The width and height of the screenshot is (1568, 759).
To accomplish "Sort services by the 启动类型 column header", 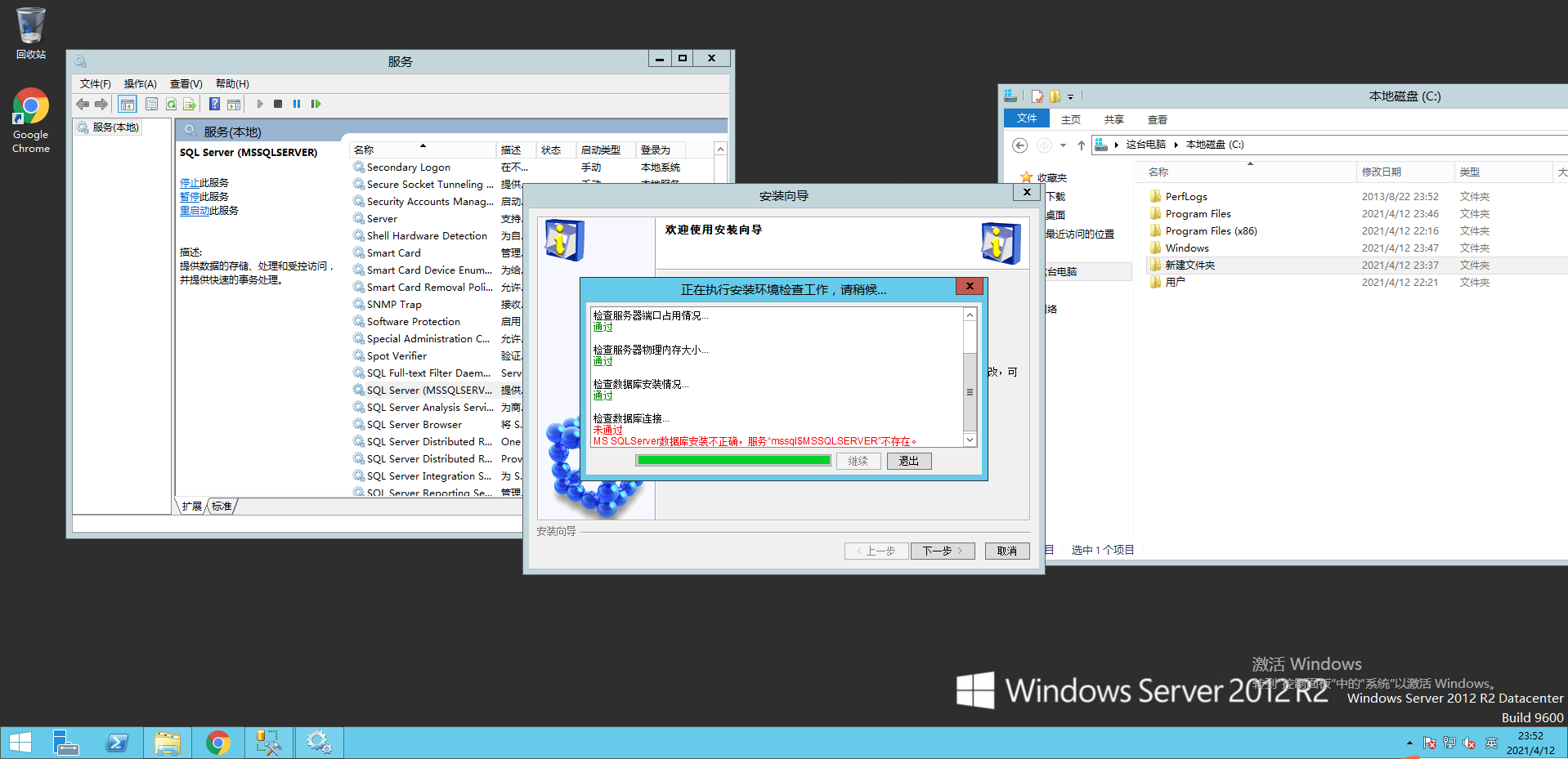I will (x=605, y=150).
